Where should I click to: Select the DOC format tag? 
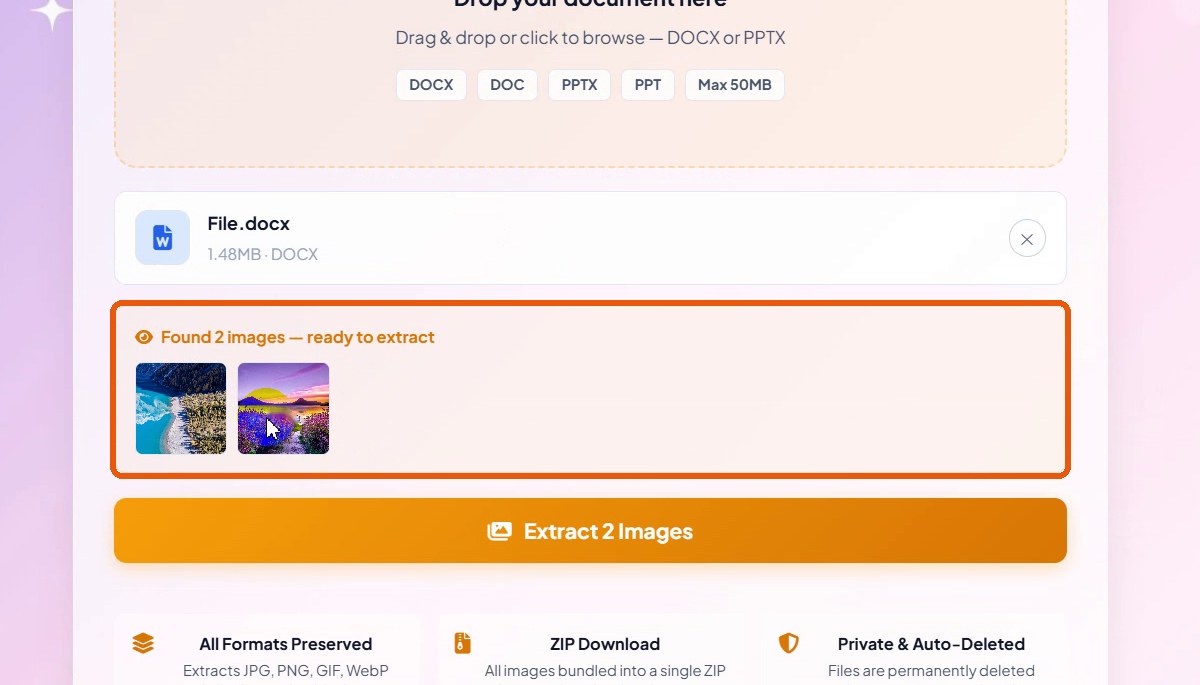[507, 85]
